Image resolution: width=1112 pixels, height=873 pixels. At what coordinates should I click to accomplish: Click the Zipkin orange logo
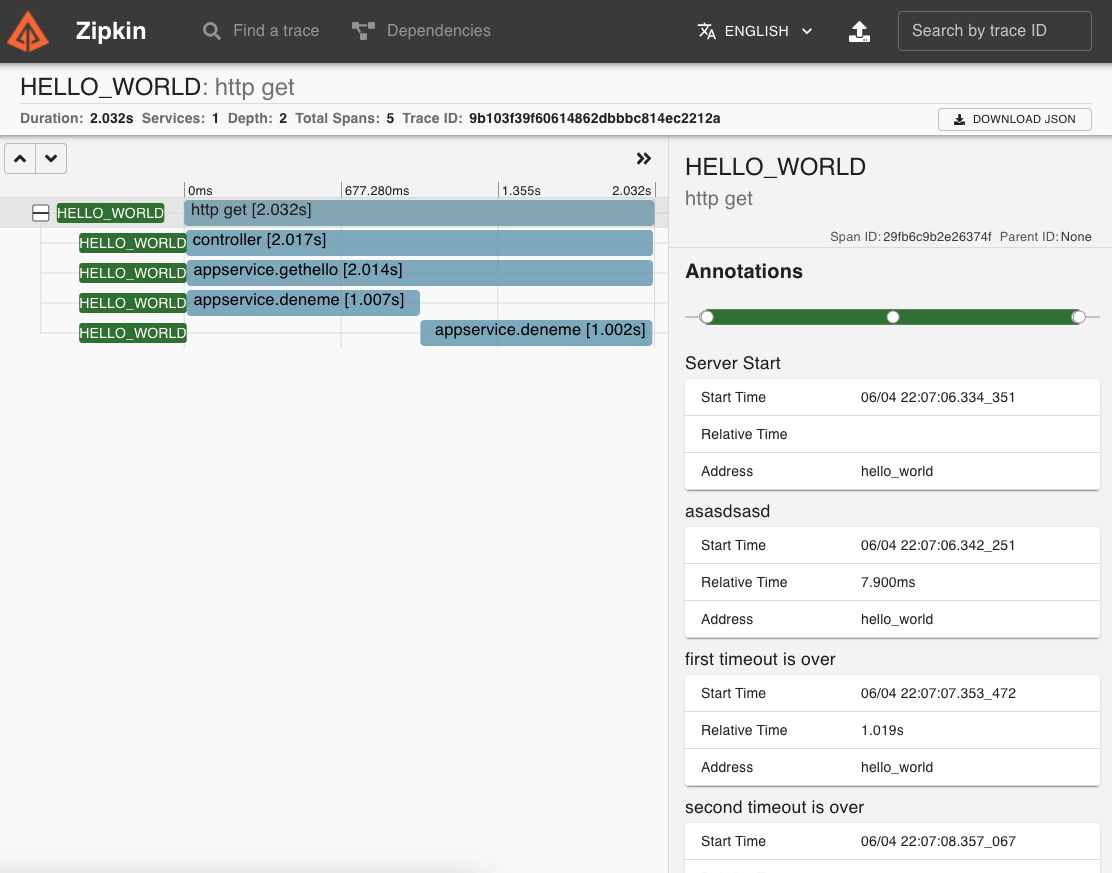28,31
